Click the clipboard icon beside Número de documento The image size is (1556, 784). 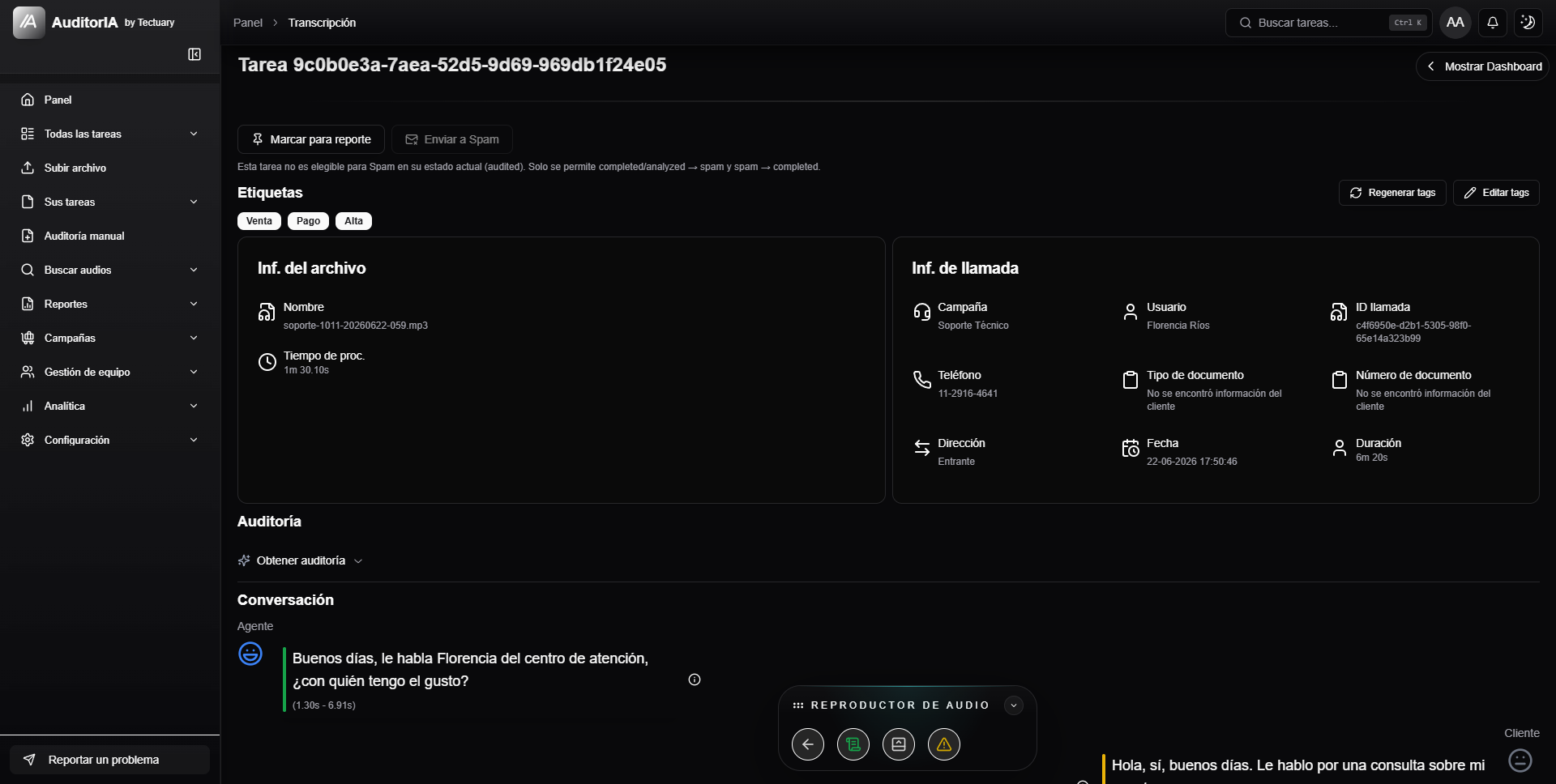pyautogui.click(x=1339, y=380)
